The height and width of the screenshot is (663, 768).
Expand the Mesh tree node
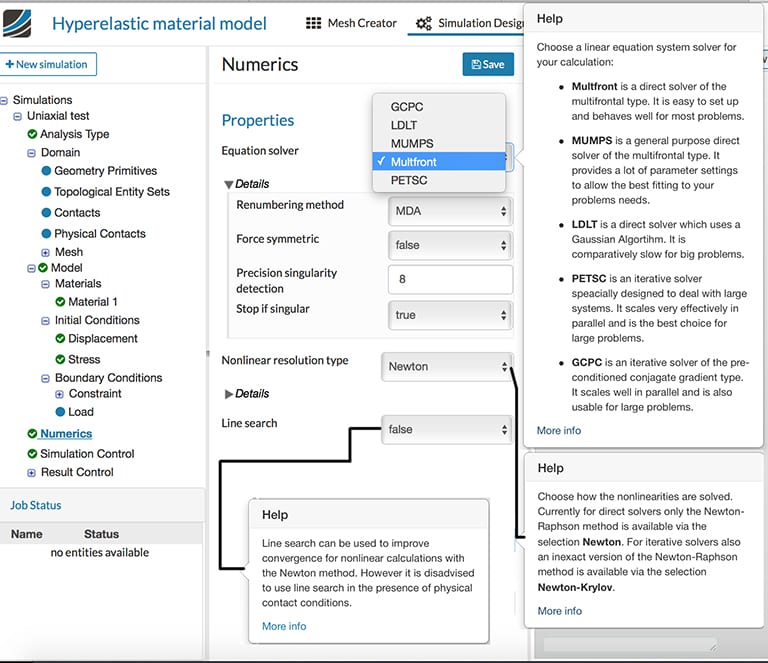[45, 253]
